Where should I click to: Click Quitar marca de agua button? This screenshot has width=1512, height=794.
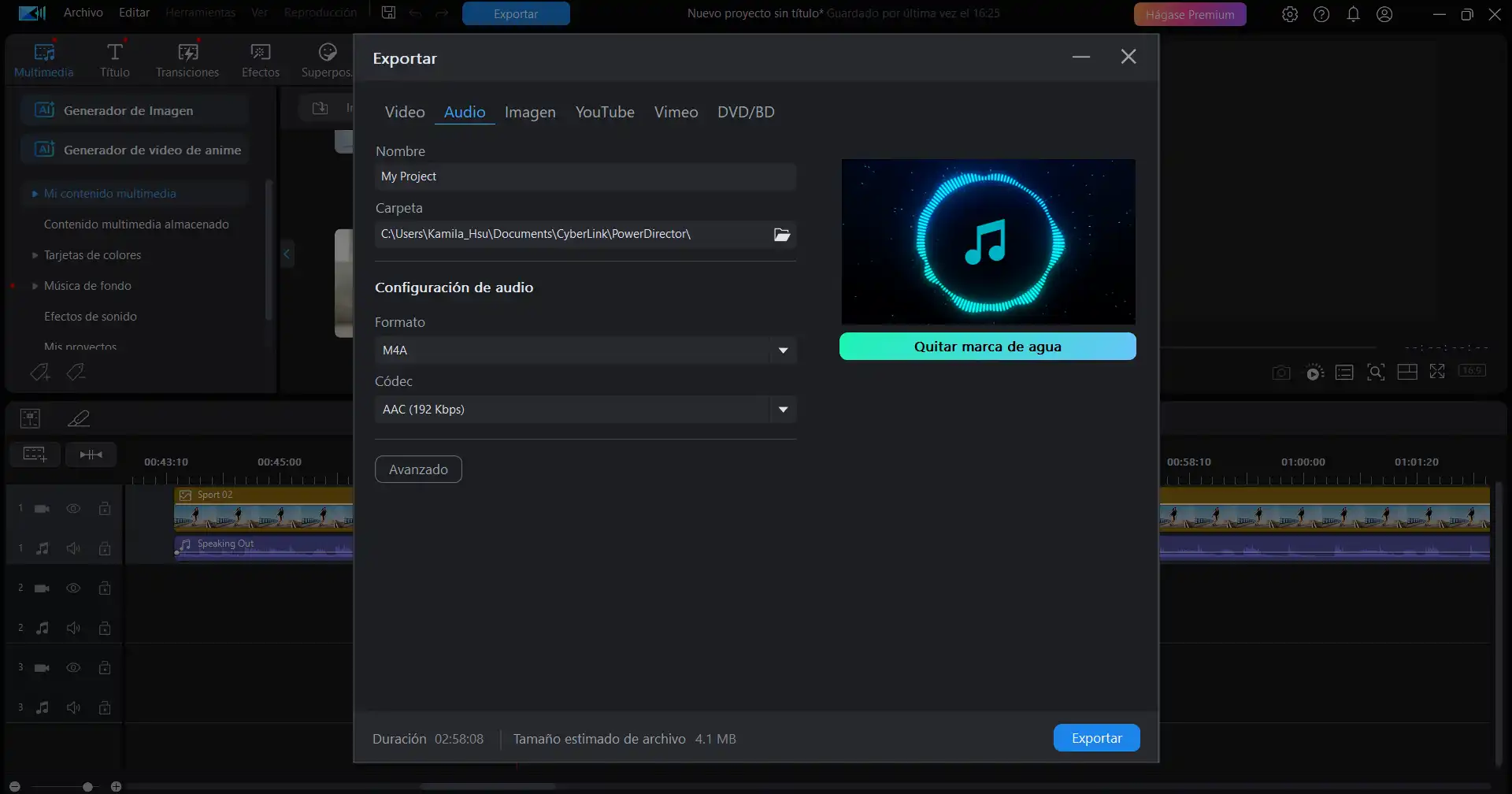(x=988, y=347)
